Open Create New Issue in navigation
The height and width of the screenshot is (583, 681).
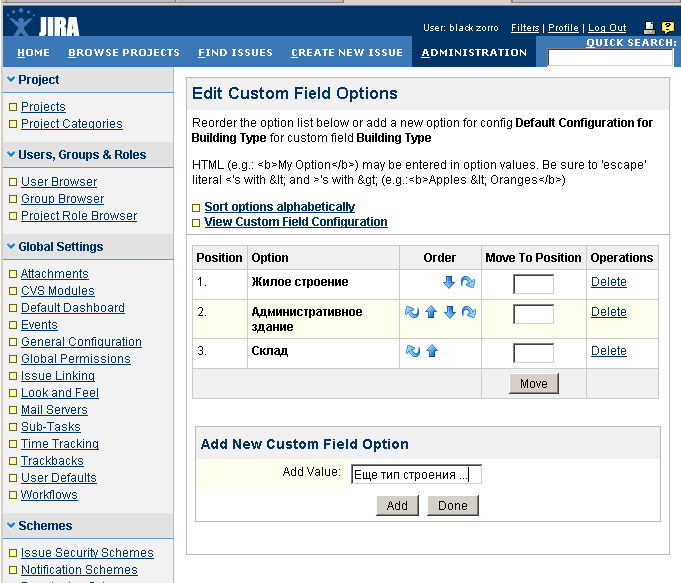coord(347,53)
